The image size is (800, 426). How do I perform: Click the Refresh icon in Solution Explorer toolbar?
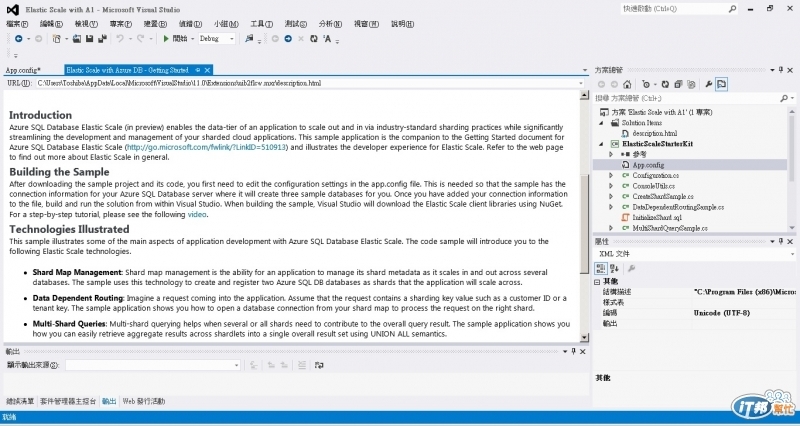point(665,85)
